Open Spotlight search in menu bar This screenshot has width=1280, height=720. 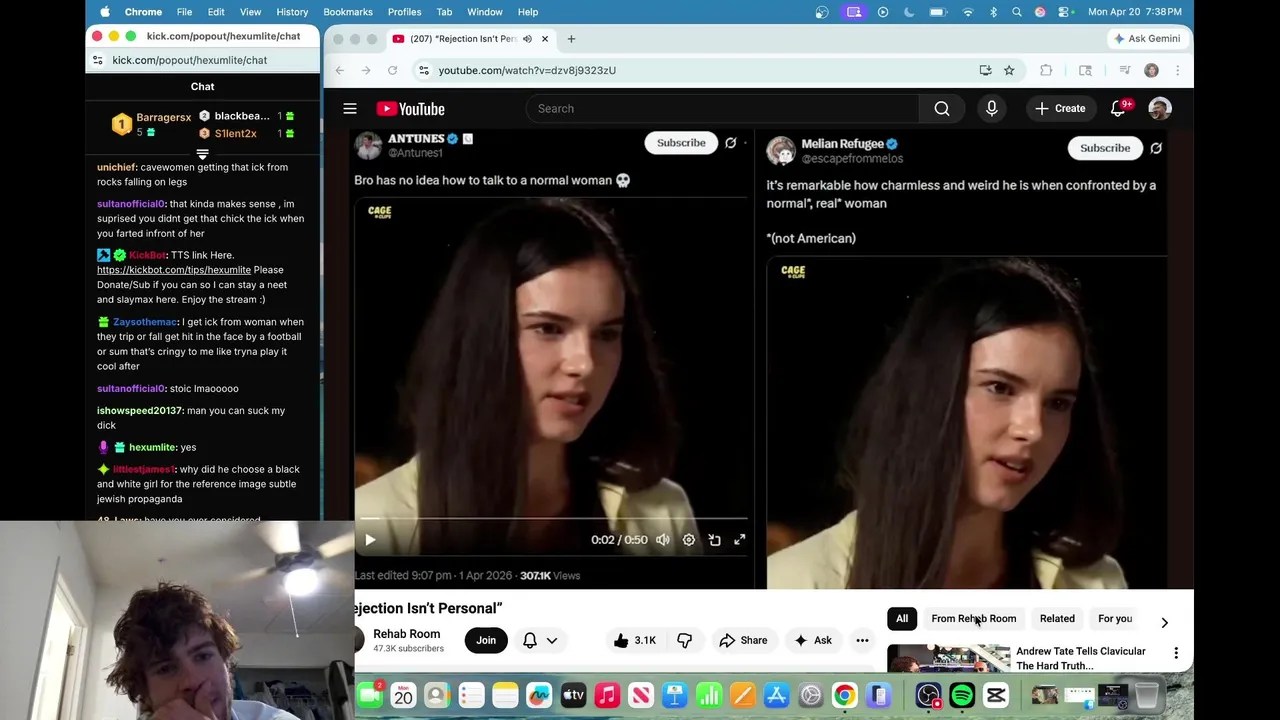pyautogui.click(x=1017, y=12)
